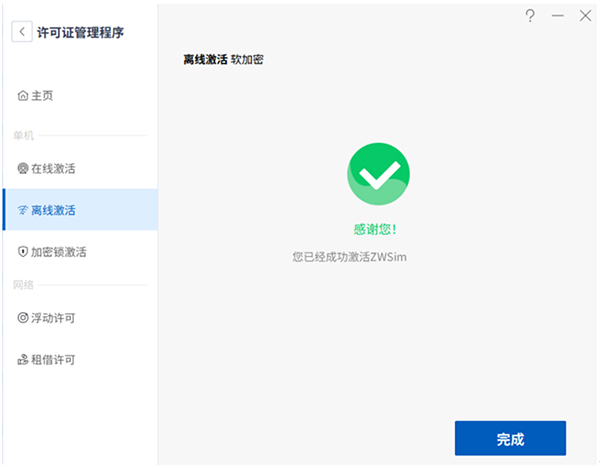The image size is (600, 468).
Task: Click the 您已经成功激活ZWSim message
Action: (x=349, y=257)
